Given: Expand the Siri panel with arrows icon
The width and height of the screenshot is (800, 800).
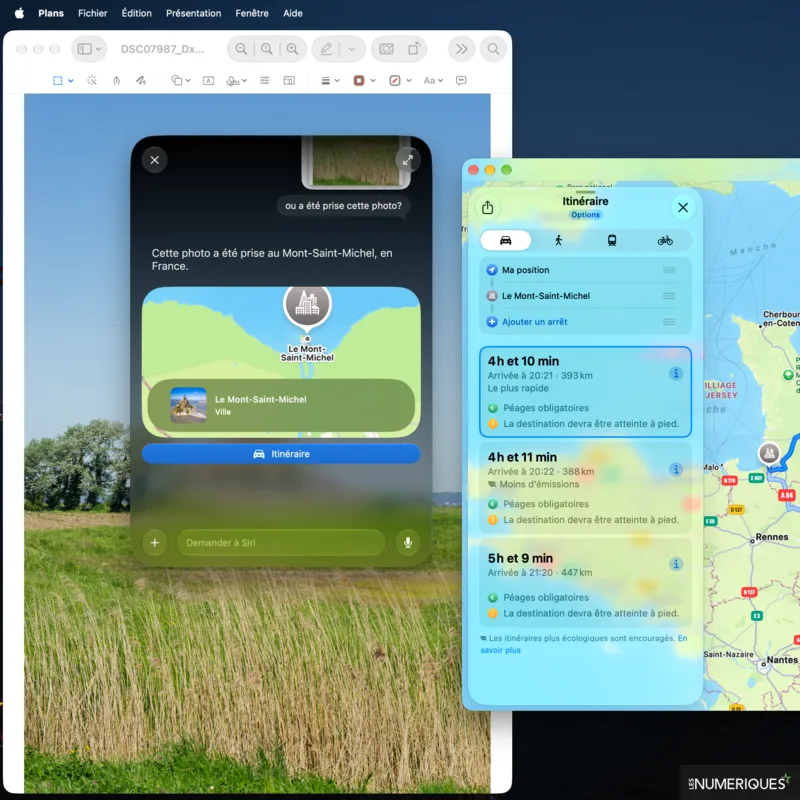Looking at the screenshot, I should coord(407,160).
